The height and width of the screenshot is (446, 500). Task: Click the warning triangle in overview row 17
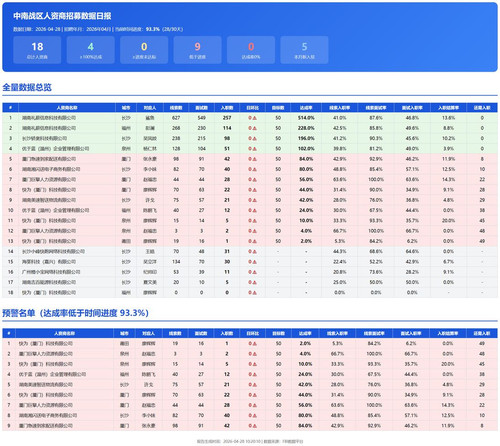pos(255,283)
